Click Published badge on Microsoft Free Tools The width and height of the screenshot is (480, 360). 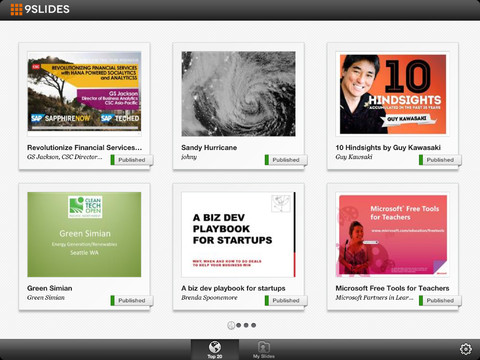click(x=440, y=300)
